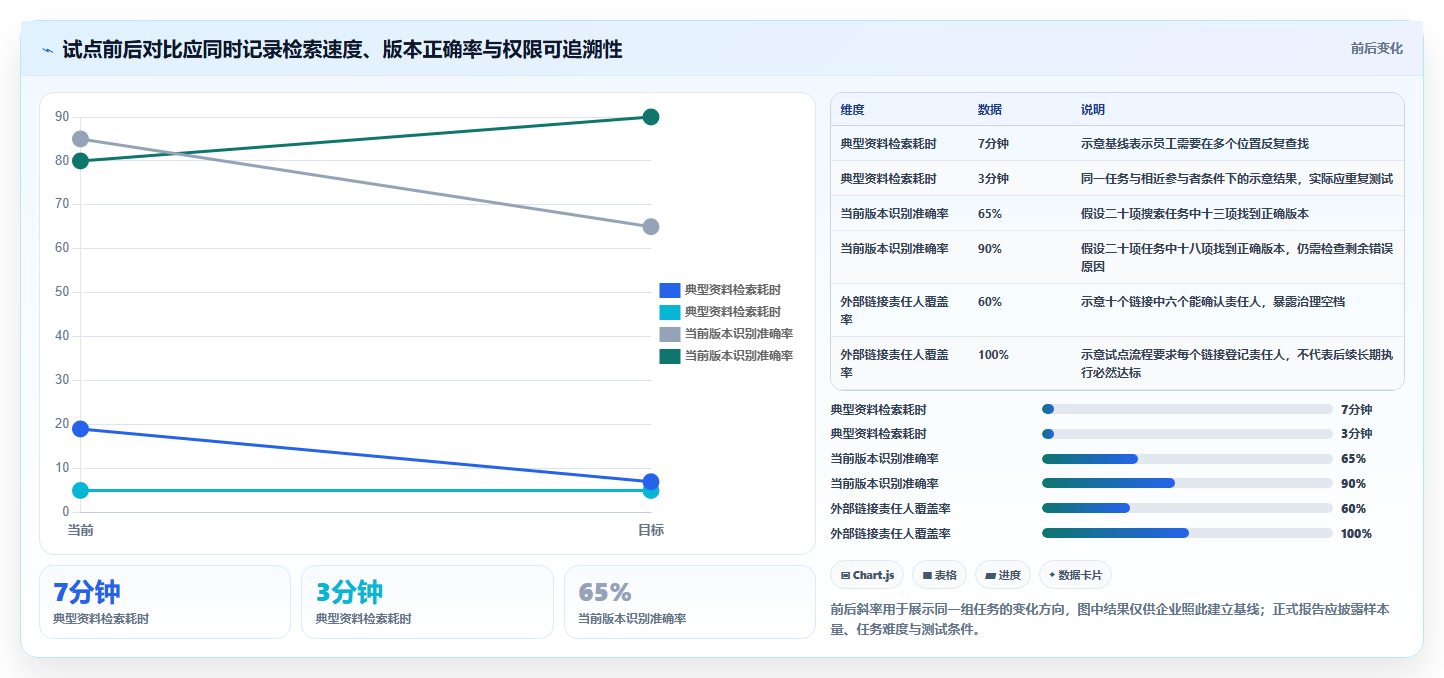
Task: Click the 90 y-axis tick label
Action: pyautogui.click(x=62, y=117)
